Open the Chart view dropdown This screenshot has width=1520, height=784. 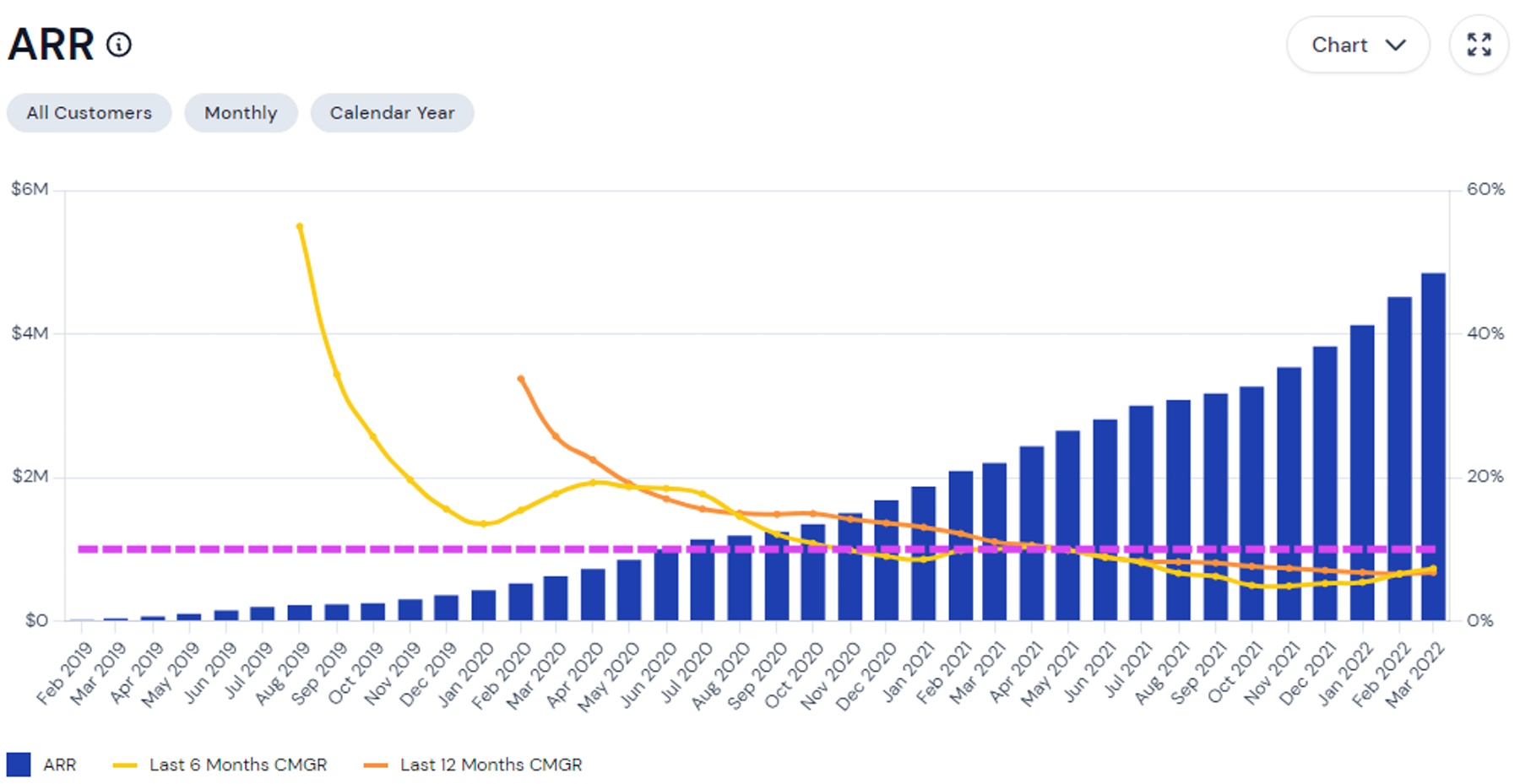(1358, 45)
